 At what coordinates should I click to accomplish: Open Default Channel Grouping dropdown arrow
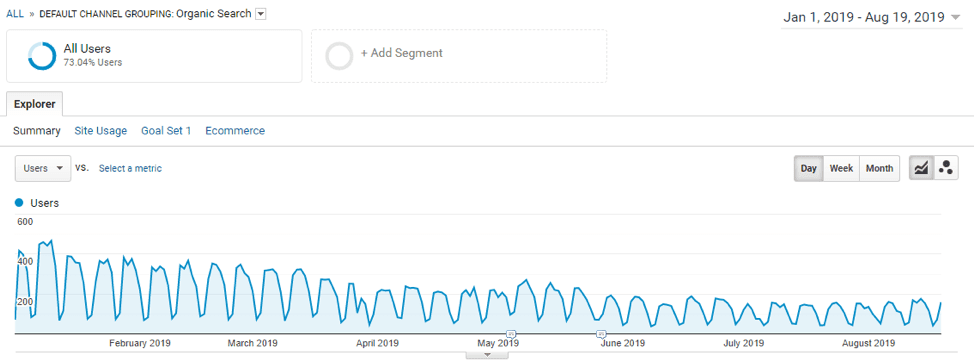click(261, 14)
